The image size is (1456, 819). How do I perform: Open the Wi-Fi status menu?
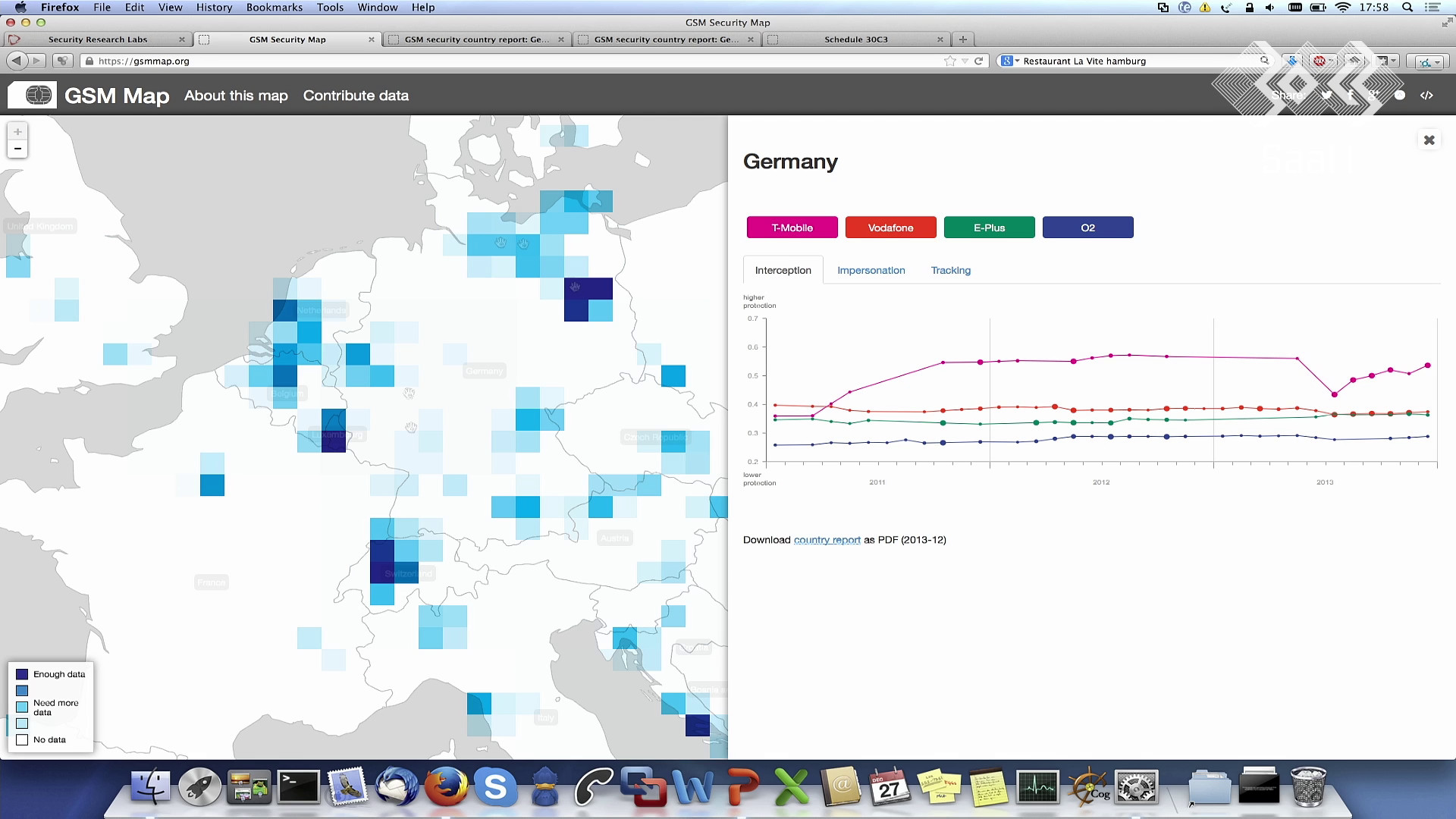1343,8
